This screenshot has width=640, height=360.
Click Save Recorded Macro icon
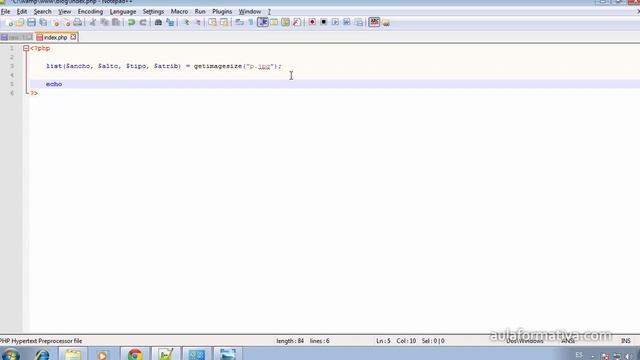click(358, 22)
